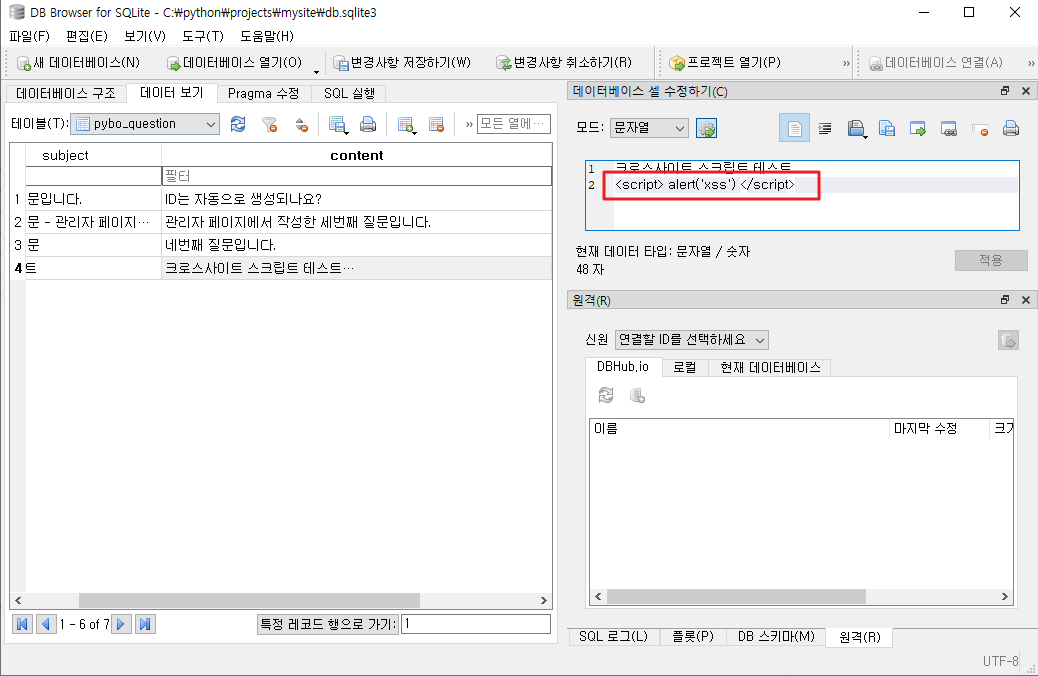Viewport: 1038px width, 676px height.
Task: Click the print icon in cell editor
Action: pyautogui.click(x=1010, y=128)
